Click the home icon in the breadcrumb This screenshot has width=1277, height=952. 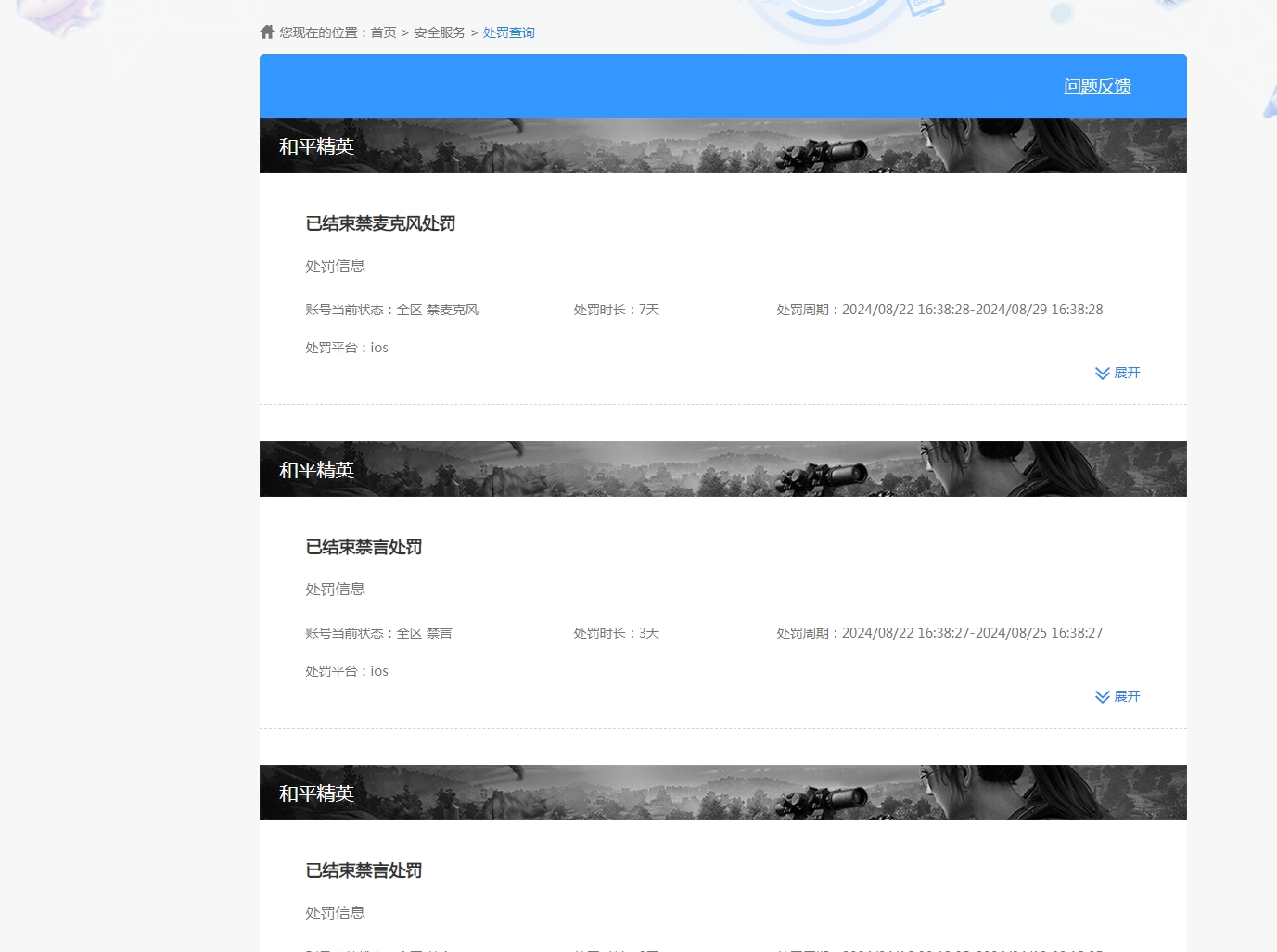(266, 32)
